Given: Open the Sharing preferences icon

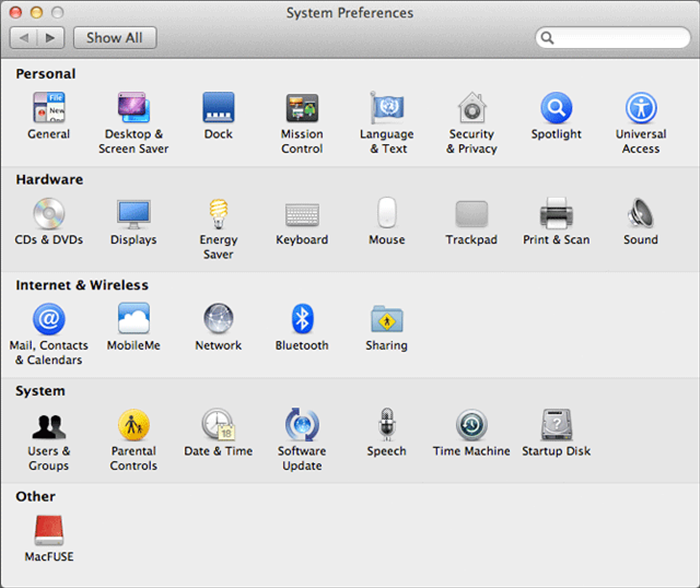Looking at the screenshot, I should (387, 319).
